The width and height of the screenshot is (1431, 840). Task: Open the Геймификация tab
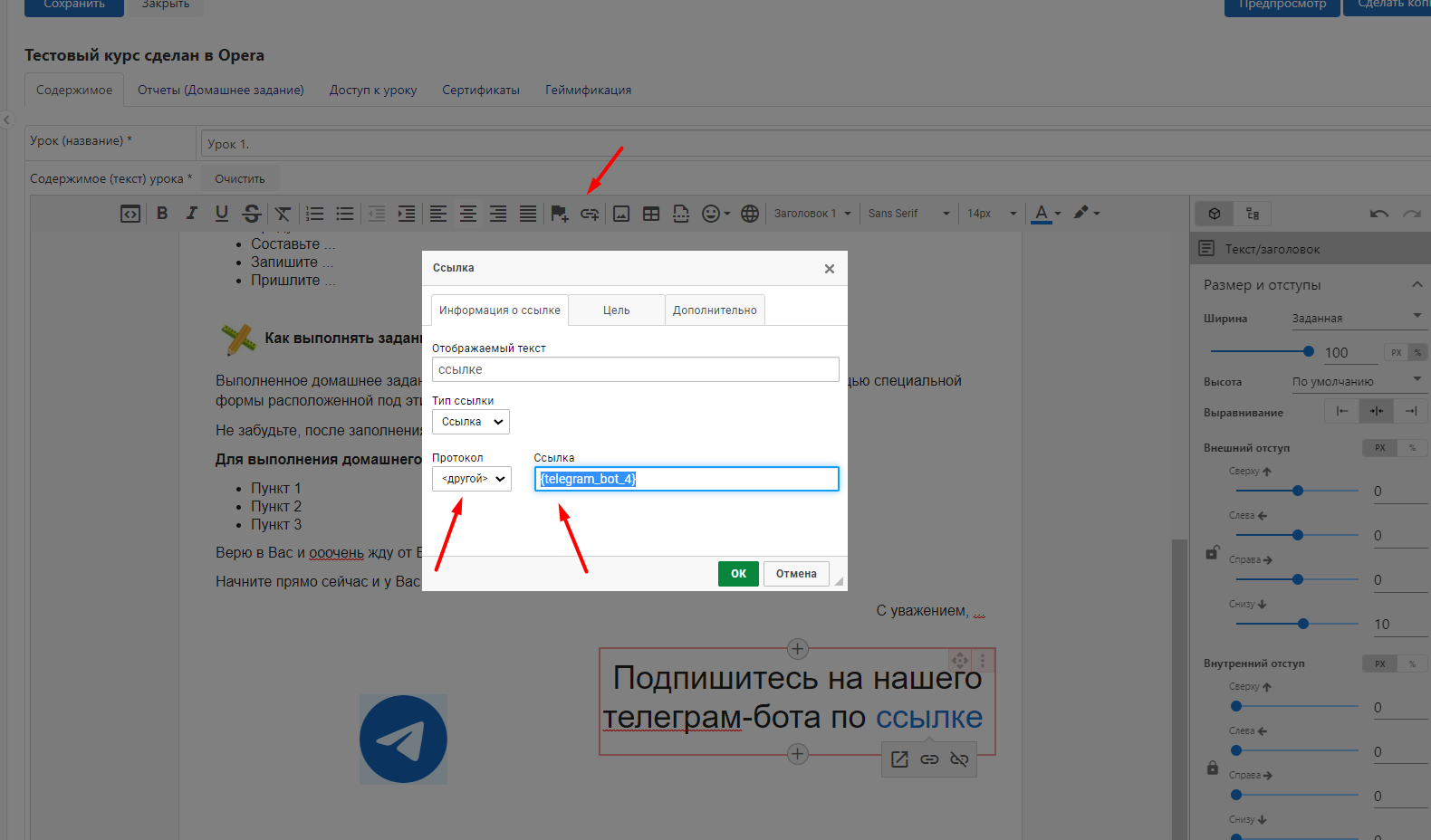(588, 91)
